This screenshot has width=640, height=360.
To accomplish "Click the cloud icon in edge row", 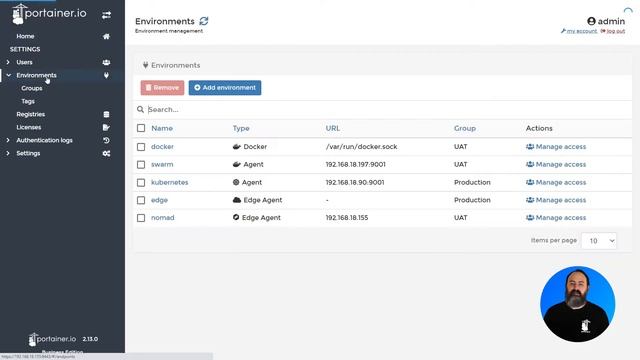I will tap(237, 200).
